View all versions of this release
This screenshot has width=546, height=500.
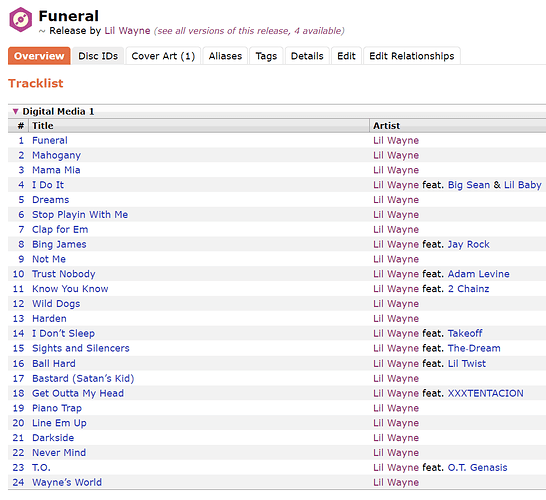pos(249,31)
